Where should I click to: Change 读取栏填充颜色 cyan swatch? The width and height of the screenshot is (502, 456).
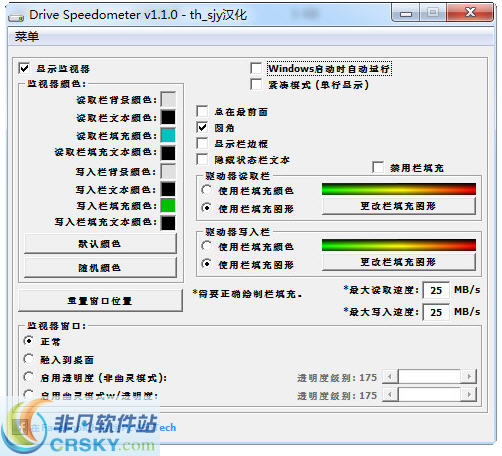point(168,135)
